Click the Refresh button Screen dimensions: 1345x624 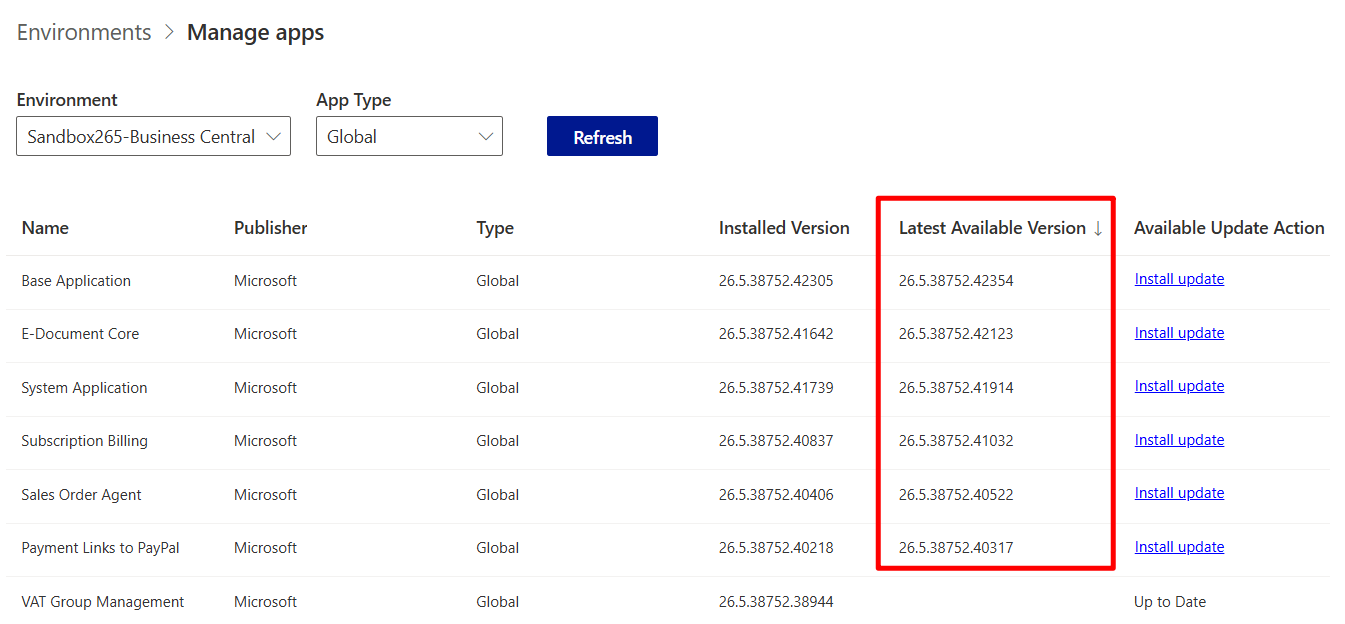click(602, 137)
